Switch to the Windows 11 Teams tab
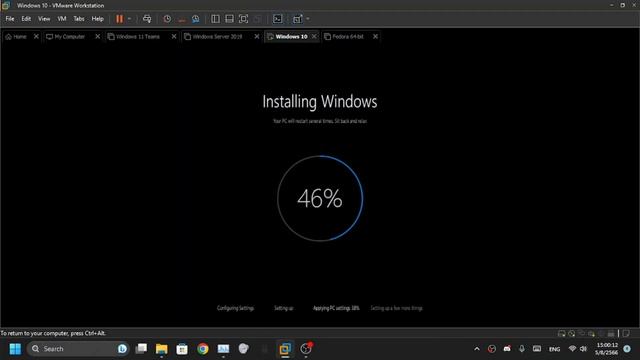The height and width of the screenshot is (360, 640). pyautogui.click(x=134, y=37)
